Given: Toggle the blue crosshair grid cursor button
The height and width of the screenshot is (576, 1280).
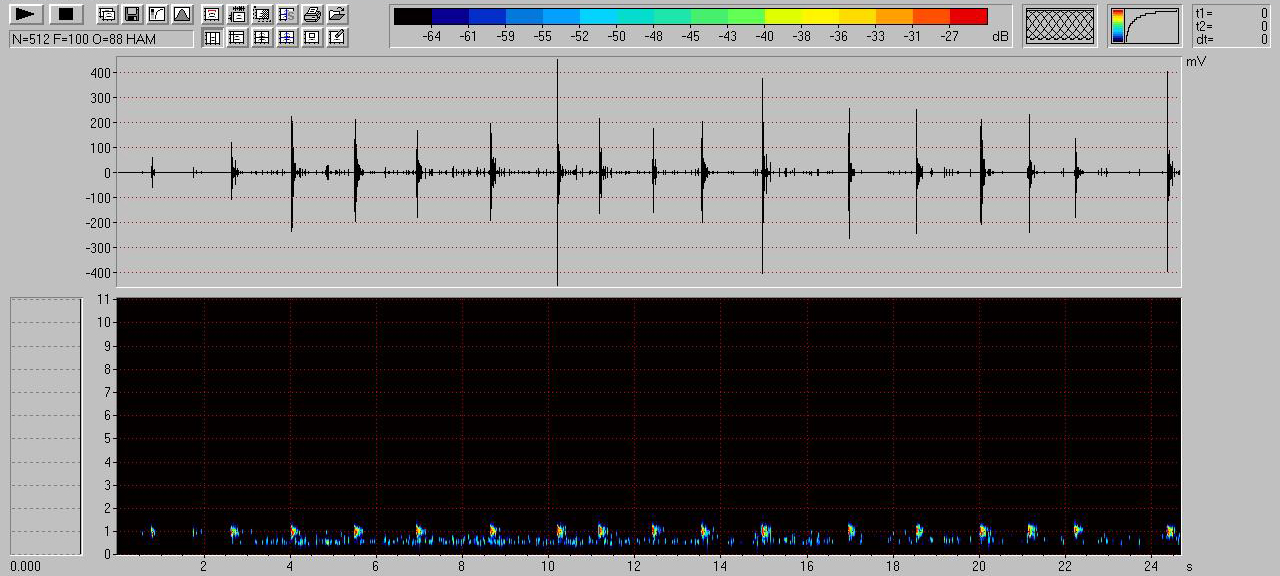Looking at the screenshot, I should pos(287,38).
